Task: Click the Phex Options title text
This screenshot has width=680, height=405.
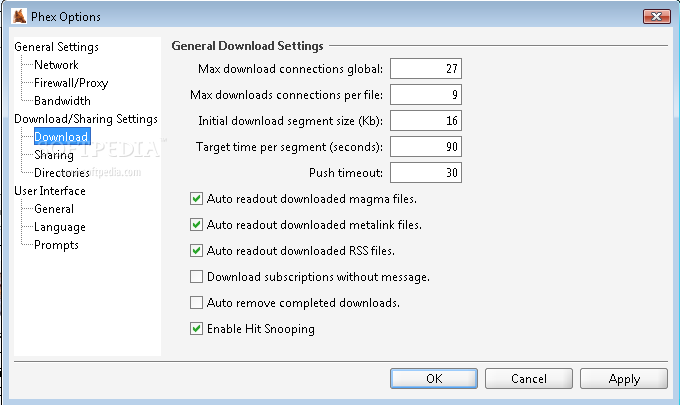Action: pos(66,17)
